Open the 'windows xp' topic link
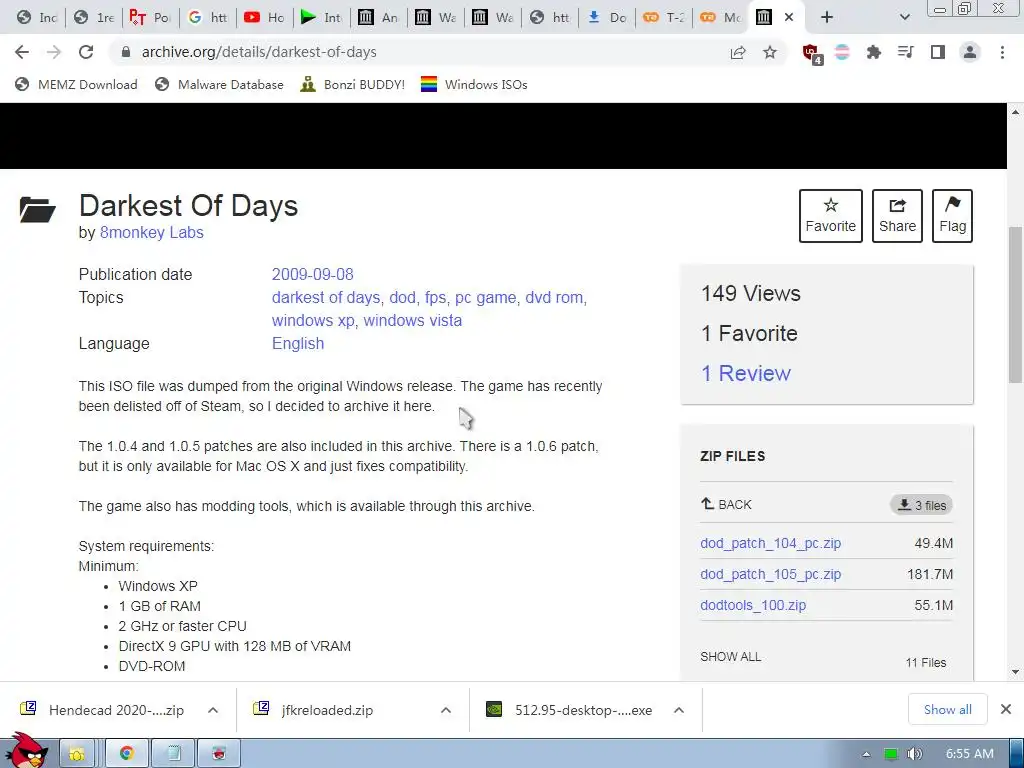 (x=313, y=321)
